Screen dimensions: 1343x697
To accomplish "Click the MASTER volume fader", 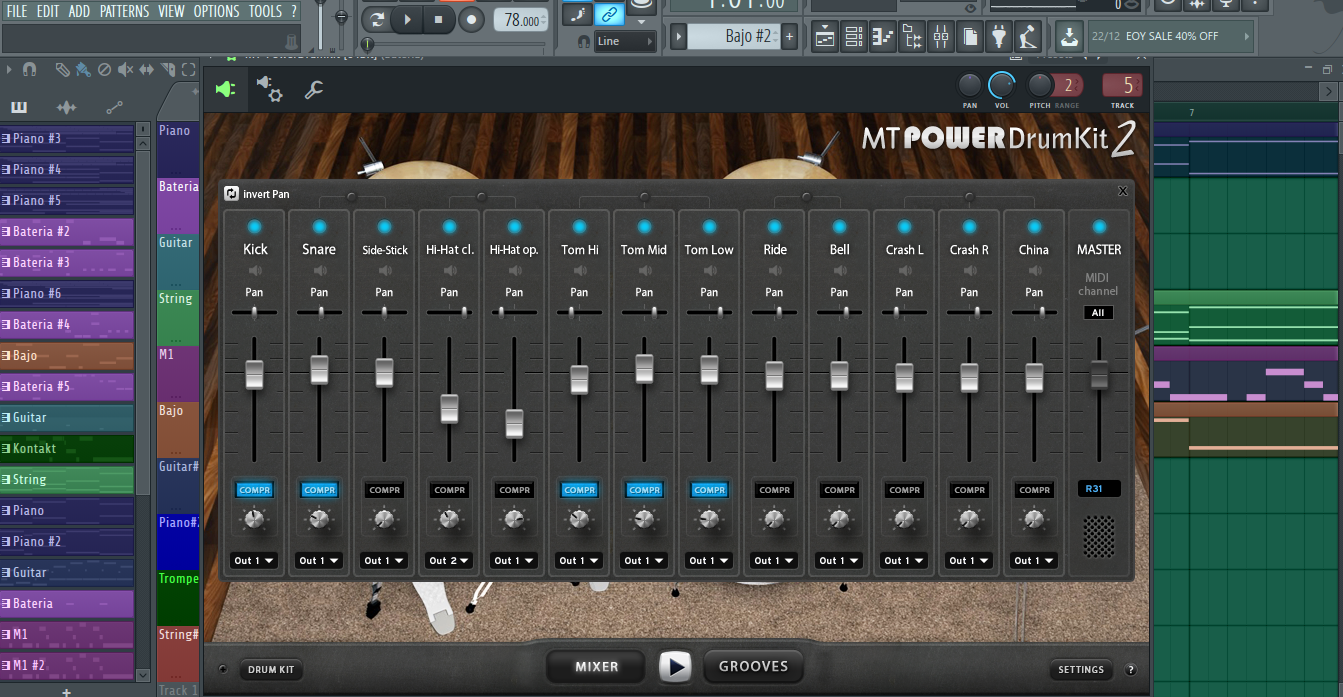I will click(x=1099, y=374).
